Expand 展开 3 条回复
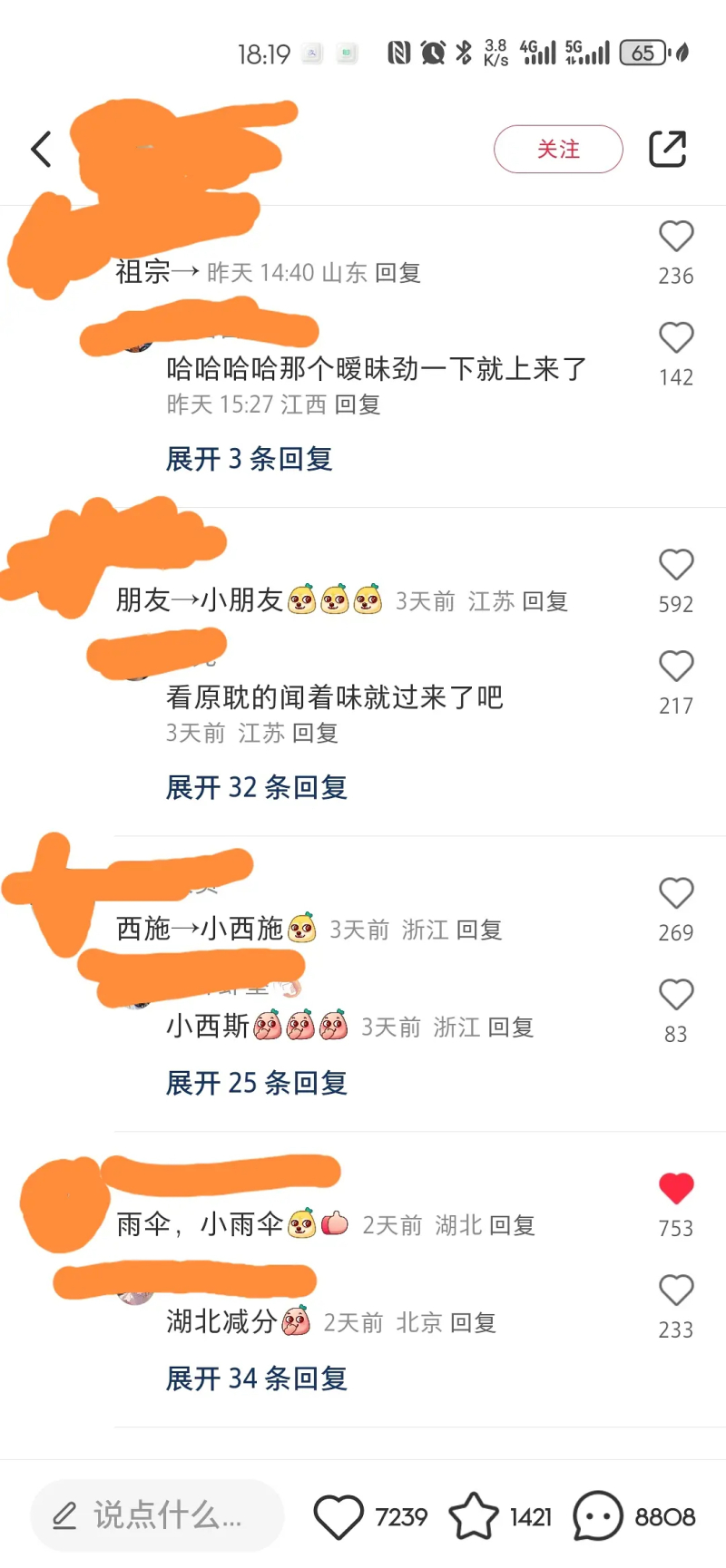This screenshot has height=1568, width=726. [x=249, y=459]
